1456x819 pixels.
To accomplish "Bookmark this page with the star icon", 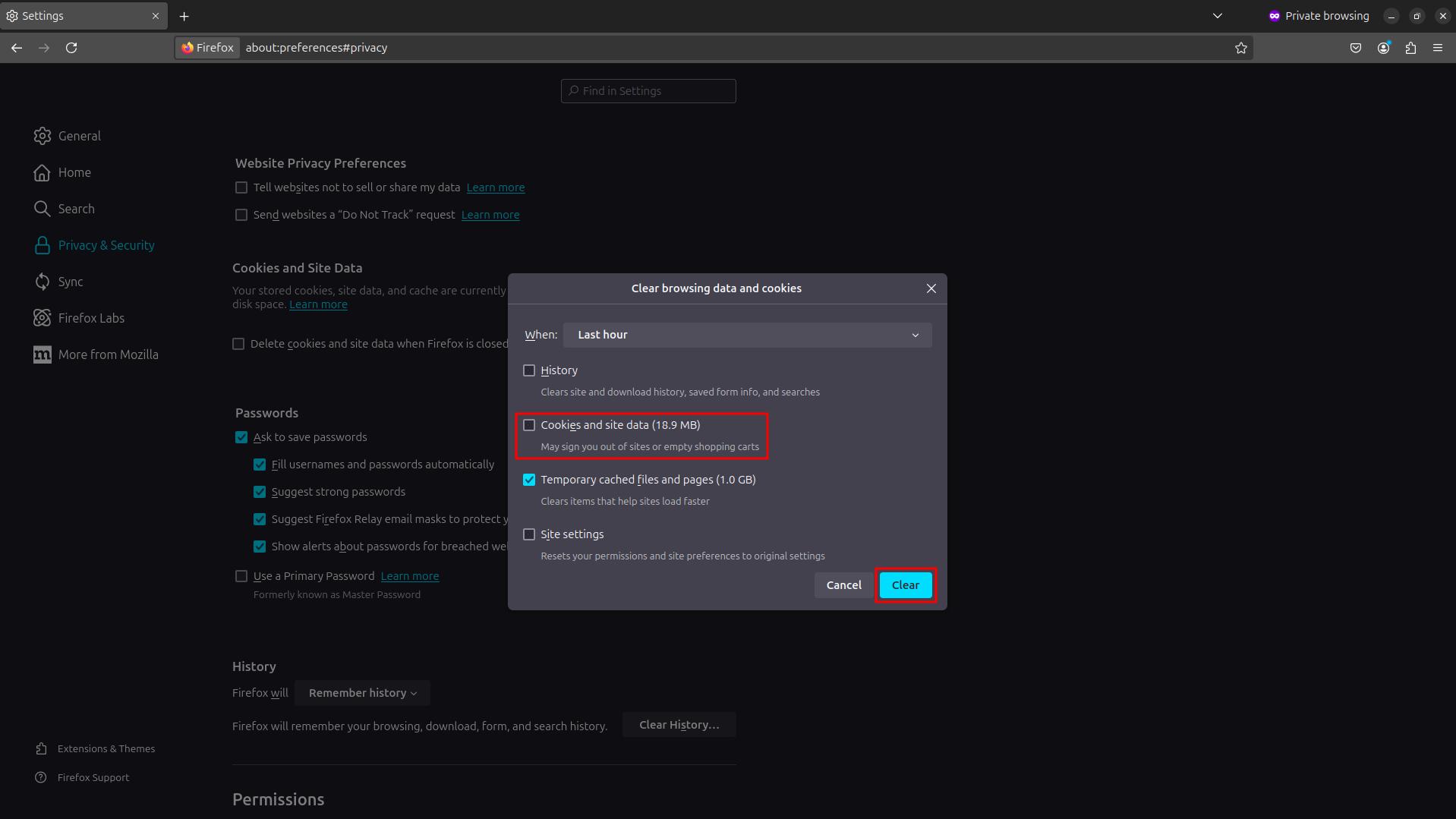I will coord(1241,48).
